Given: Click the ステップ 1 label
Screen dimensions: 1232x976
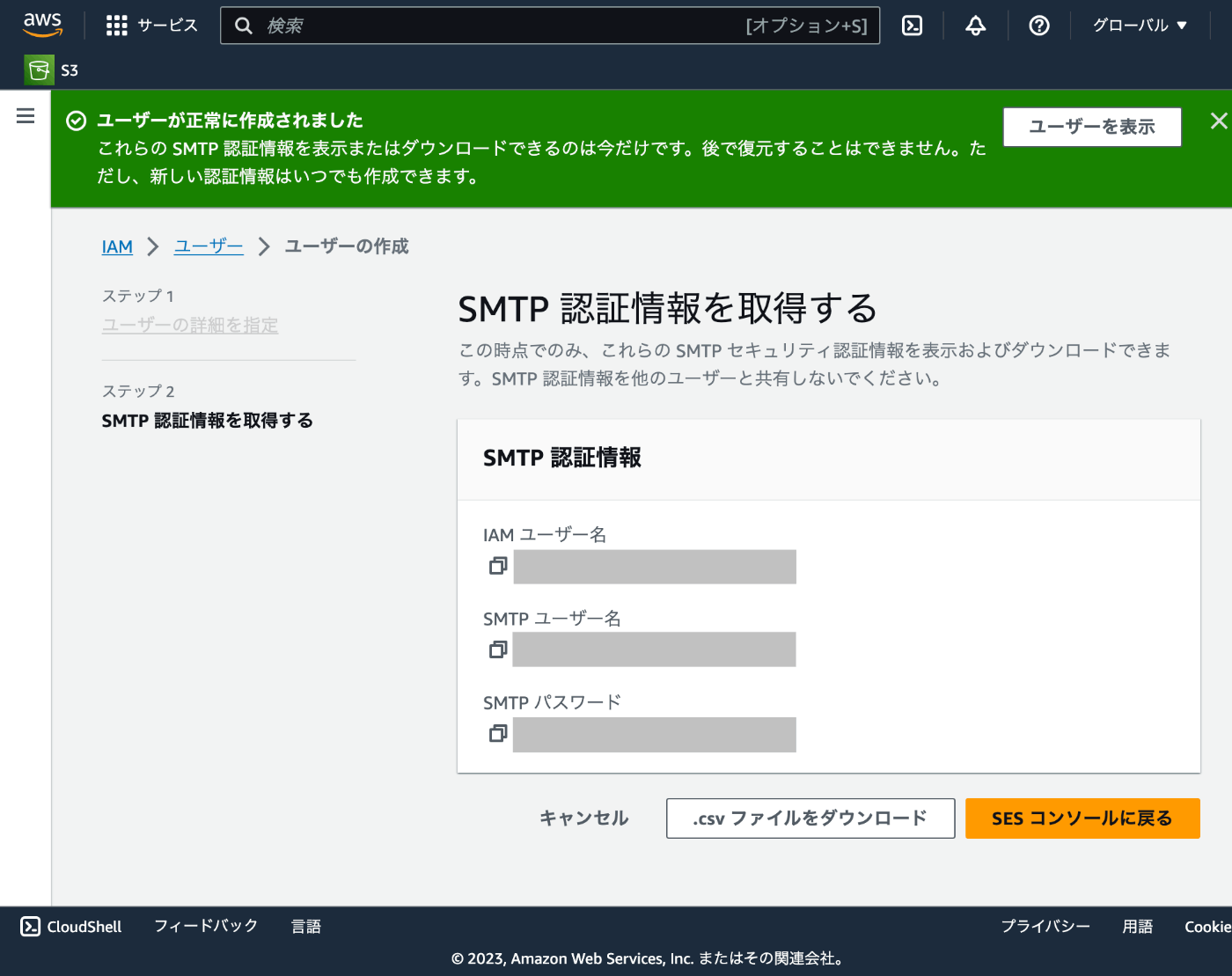Looking at the screenshot, I should (x=138, y=296).
